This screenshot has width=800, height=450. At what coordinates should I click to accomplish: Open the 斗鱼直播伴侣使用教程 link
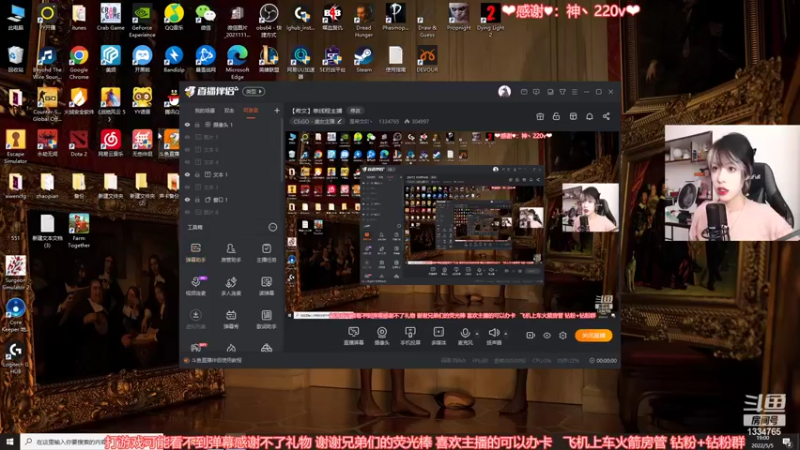pyautogui.click(x=216, y=360)
